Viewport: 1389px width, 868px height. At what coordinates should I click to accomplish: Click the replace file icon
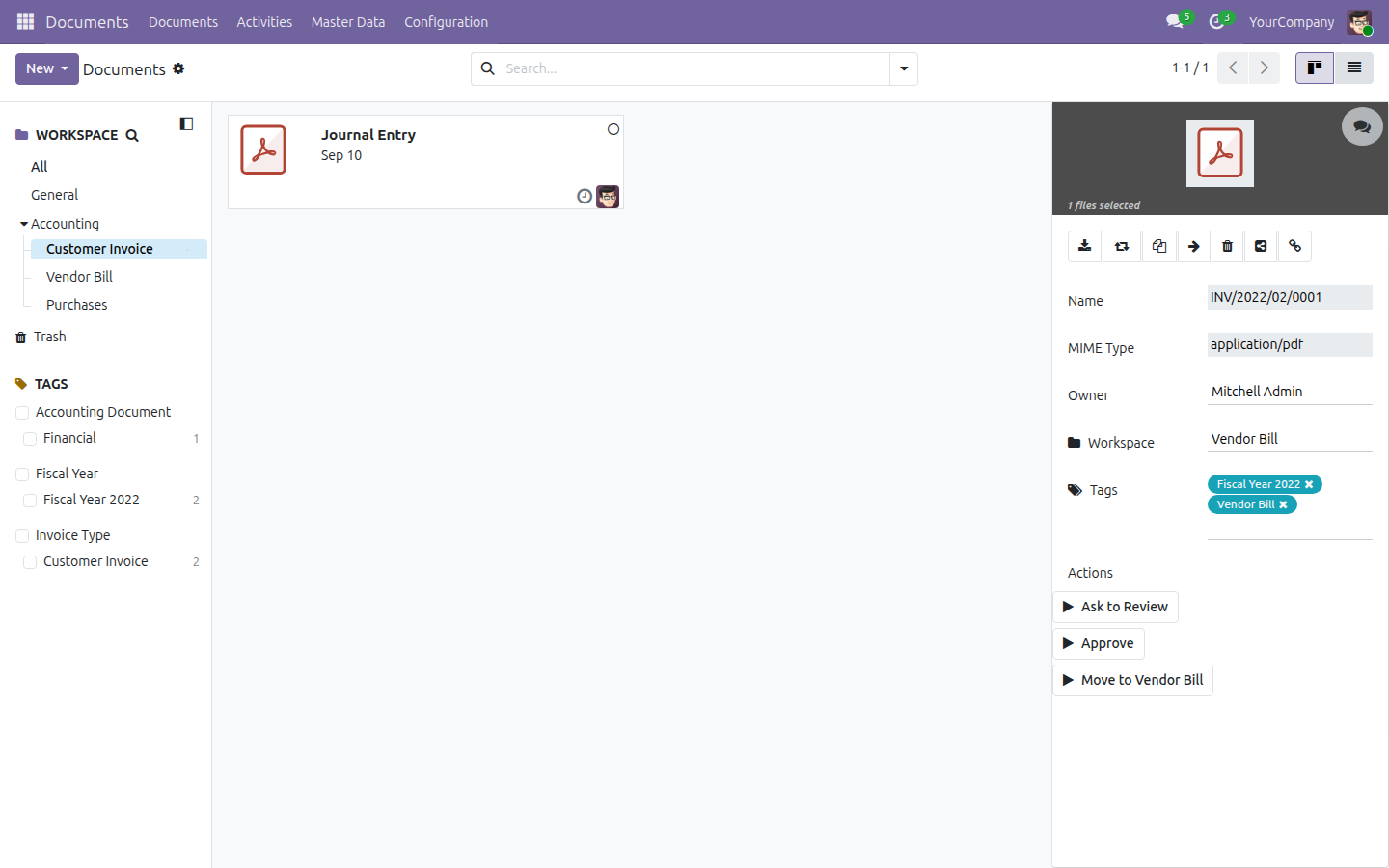click(x=1122, y=246)
